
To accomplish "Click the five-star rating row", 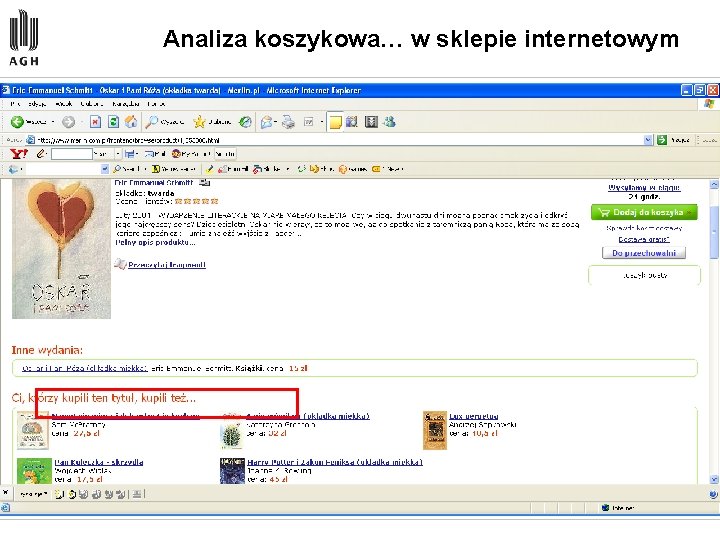I will click(x=197, y=201).
